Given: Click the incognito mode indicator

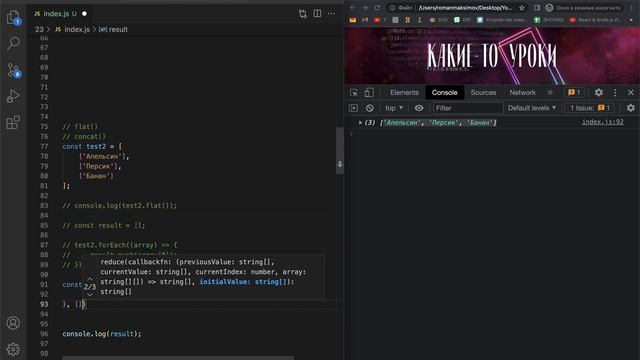Looking at the screenshot, I should tap(584, 7).
